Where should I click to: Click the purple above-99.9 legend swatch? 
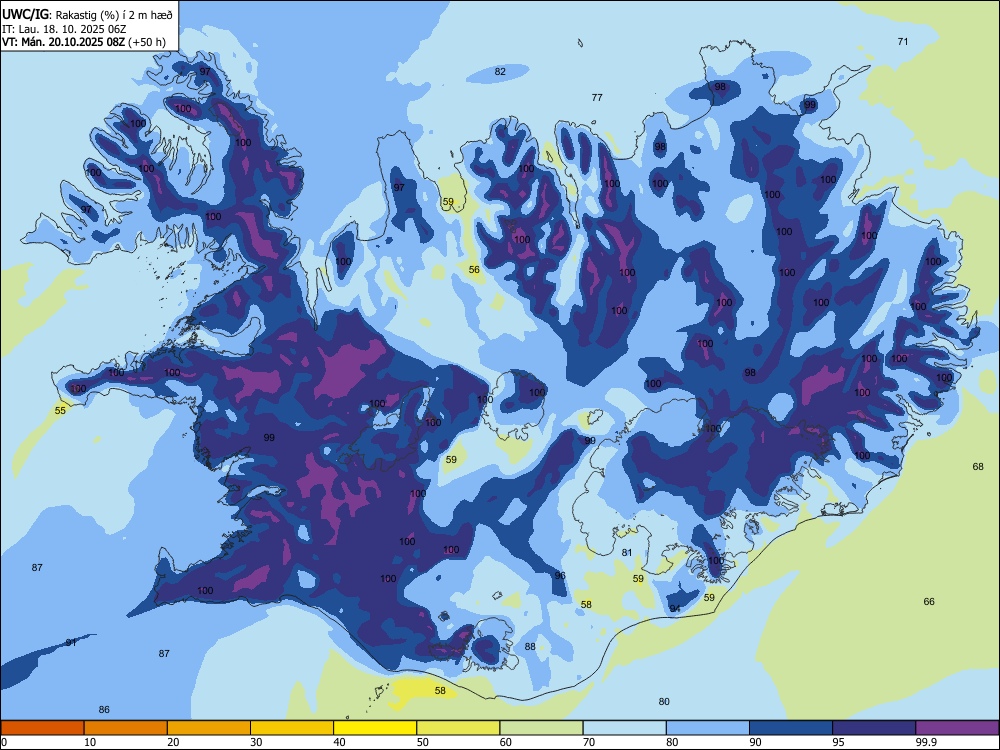(957, 728)
